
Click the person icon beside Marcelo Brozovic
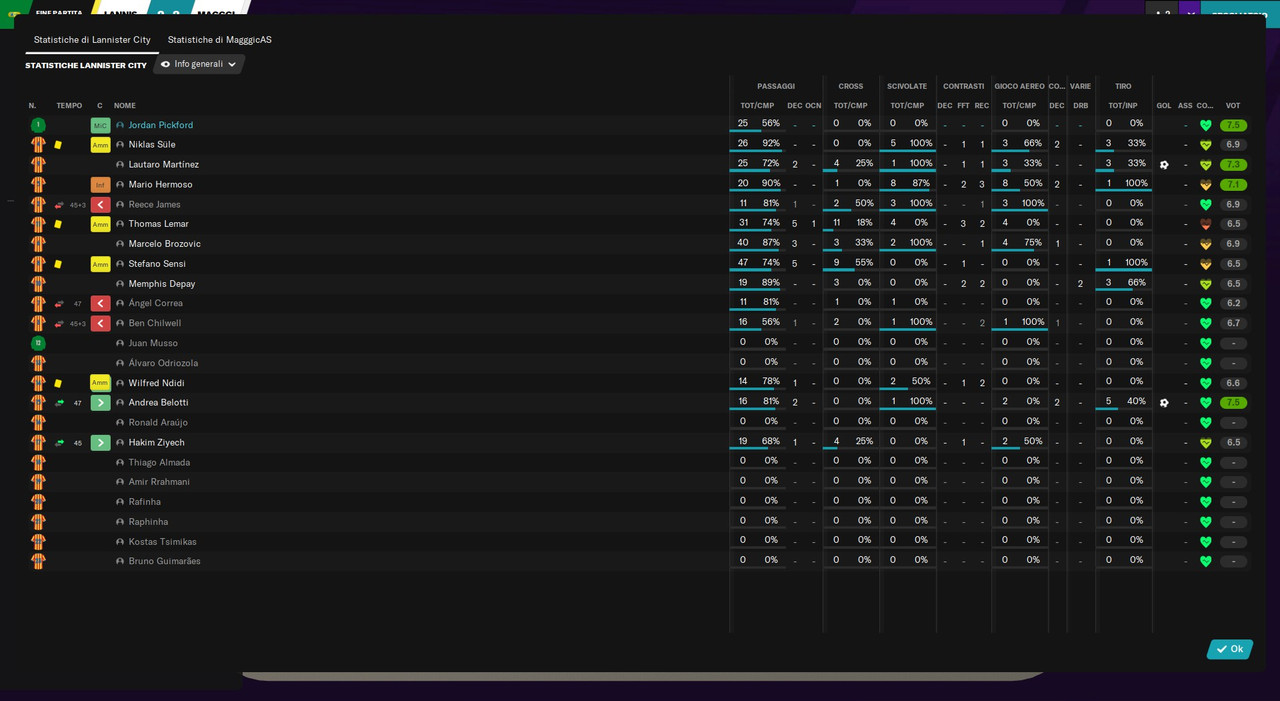pyautogui.click(x=120, y=244)
